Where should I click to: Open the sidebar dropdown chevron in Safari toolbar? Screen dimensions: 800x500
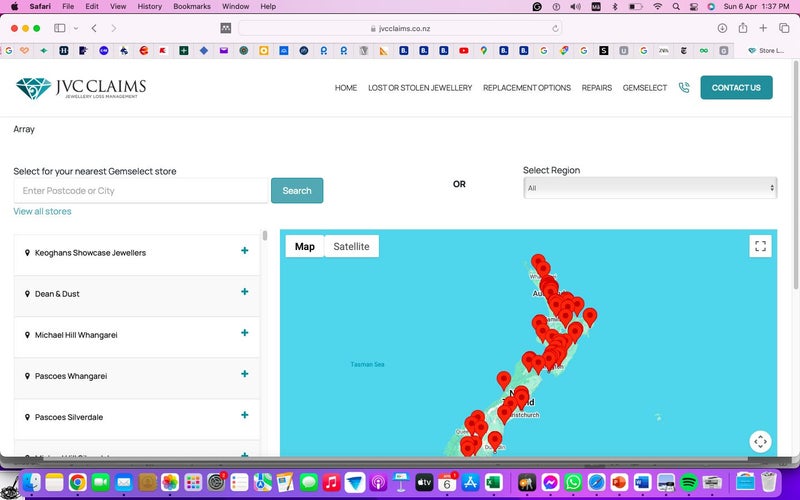76,29
